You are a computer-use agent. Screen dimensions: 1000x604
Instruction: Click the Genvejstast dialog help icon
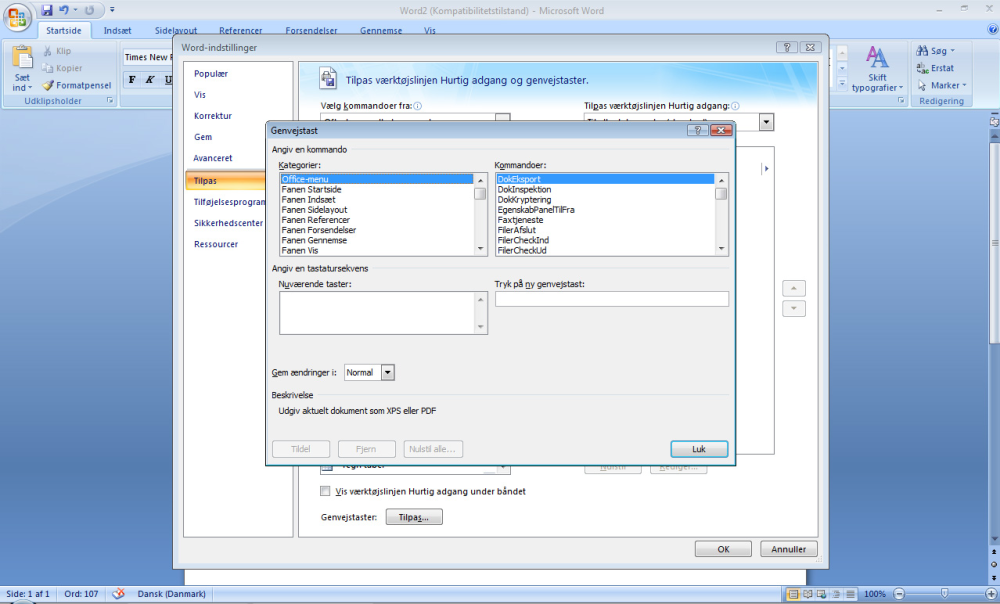(697, 130)
